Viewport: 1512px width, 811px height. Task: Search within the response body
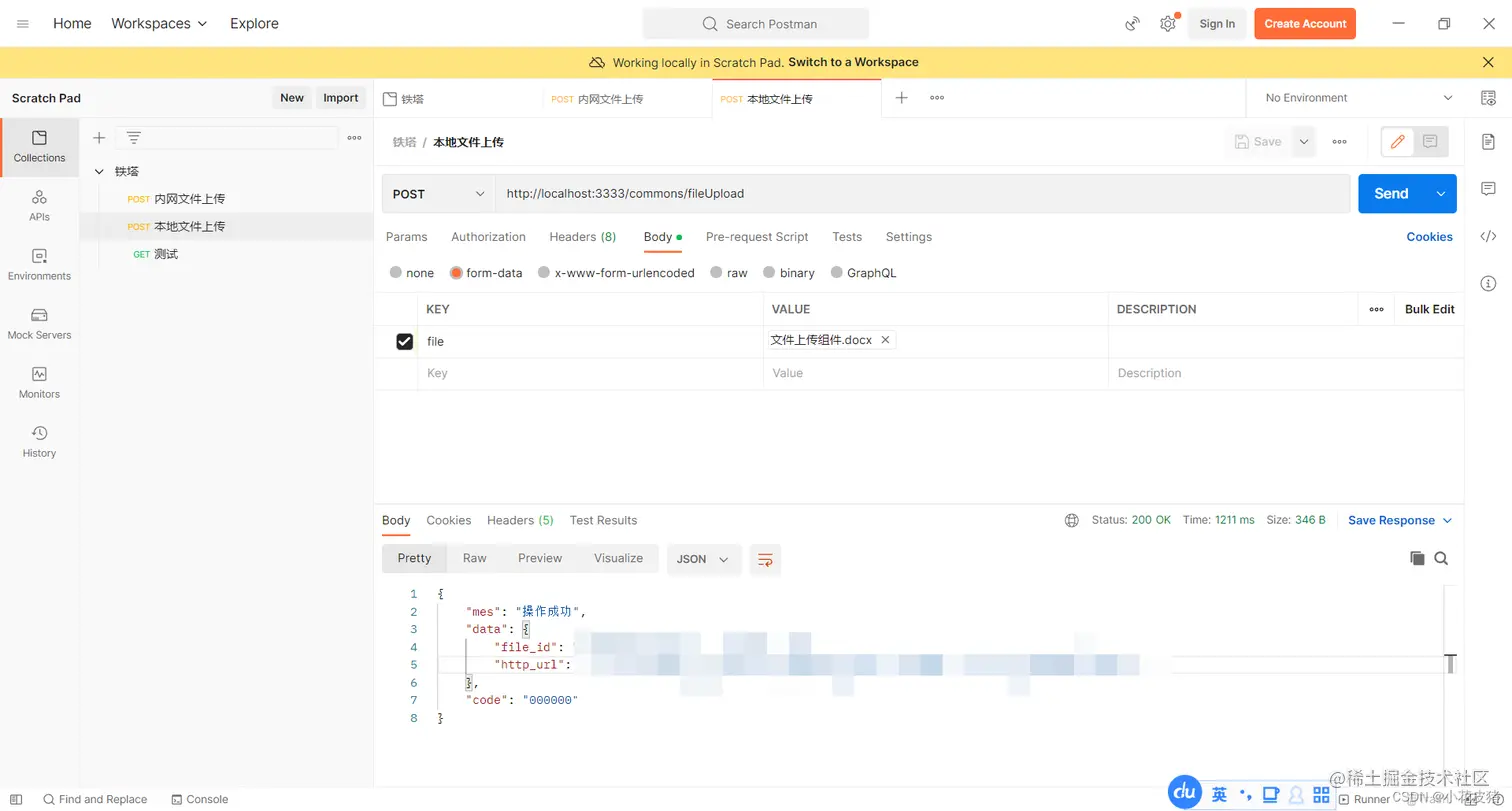pos(1441,559)
